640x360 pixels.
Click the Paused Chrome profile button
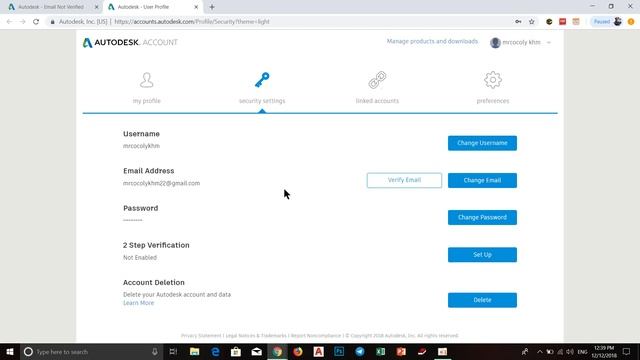(607, 22)
